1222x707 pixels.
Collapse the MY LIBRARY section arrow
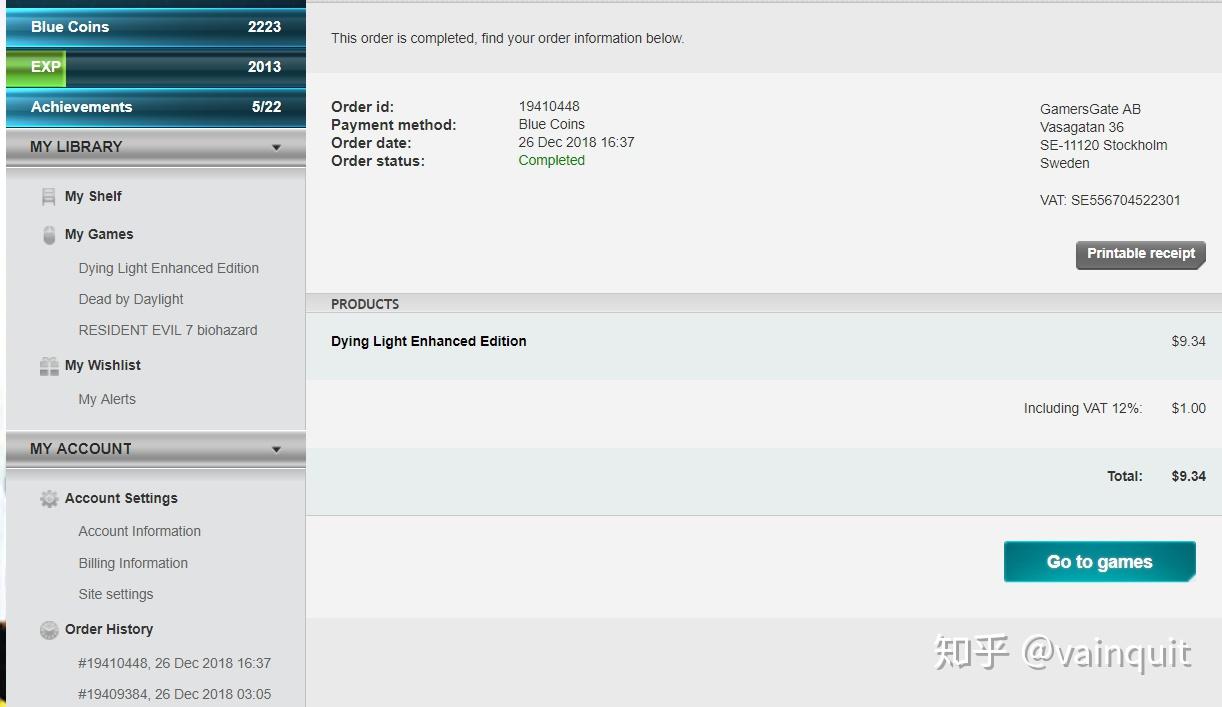[x=277, y=147]
